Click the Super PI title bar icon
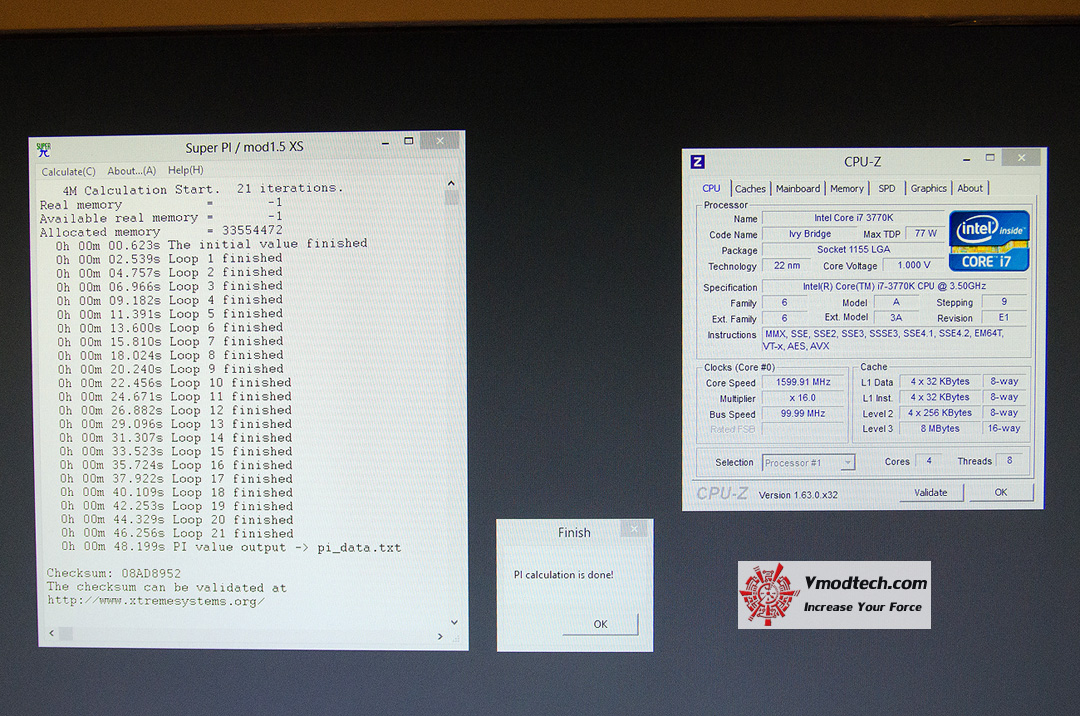1080x716 pixels. tap(44, 149)
